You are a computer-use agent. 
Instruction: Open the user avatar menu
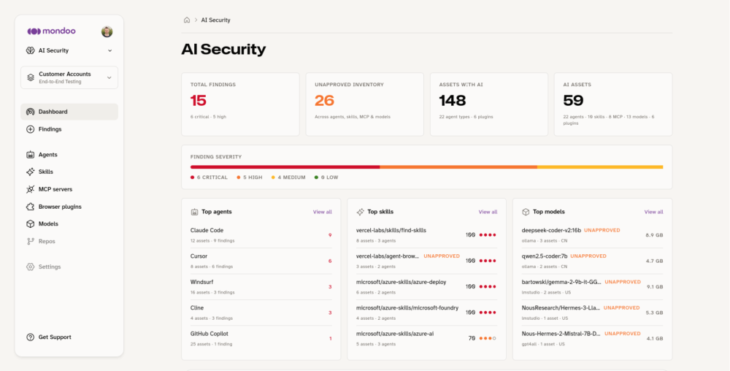coord(107,32)
